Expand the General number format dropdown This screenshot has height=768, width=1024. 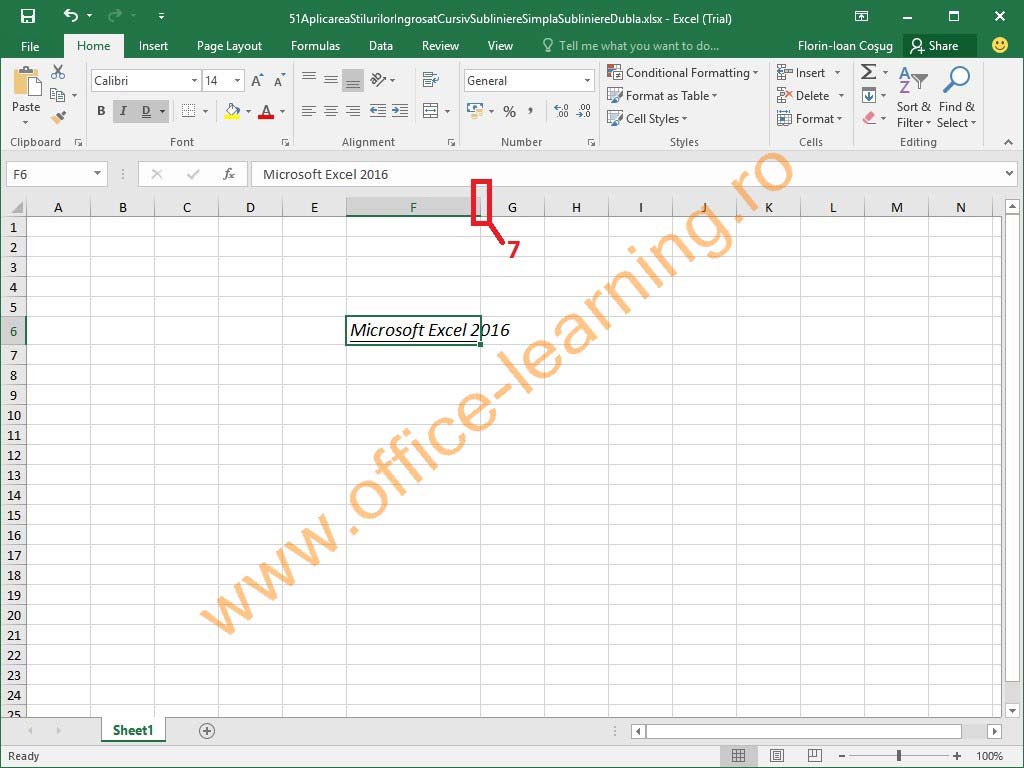click(587, 80)
